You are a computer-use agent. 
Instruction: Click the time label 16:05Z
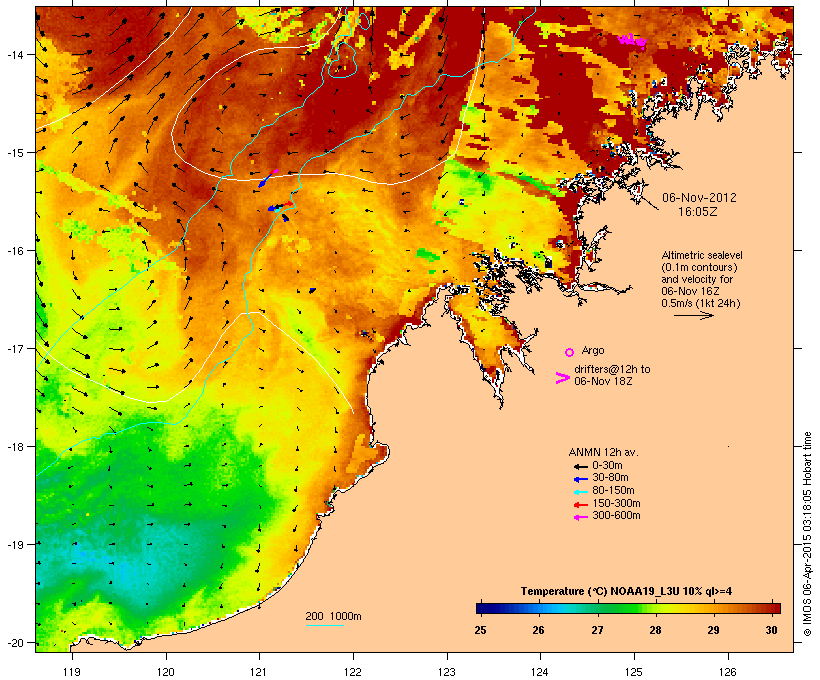pyautogui.click(x=698, y=212)
